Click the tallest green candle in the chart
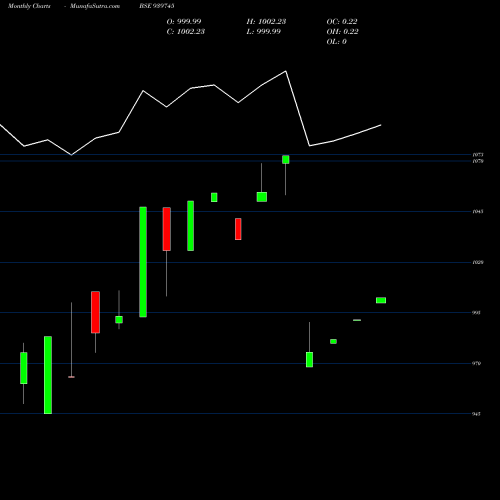The height and width of the screenshot is (500, 500). click(x=143, y=262)
